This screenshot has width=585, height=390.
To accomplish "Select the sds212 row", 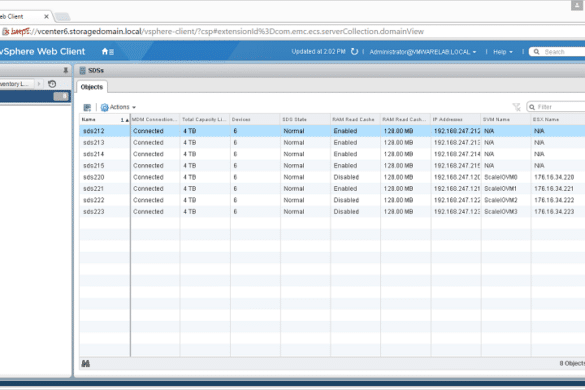I will tap(332, 131).
